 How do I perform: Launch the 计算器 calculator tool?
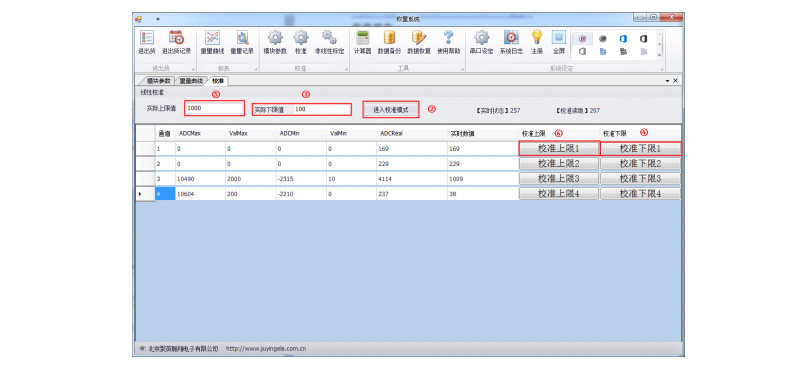click(x=362, y=42)
